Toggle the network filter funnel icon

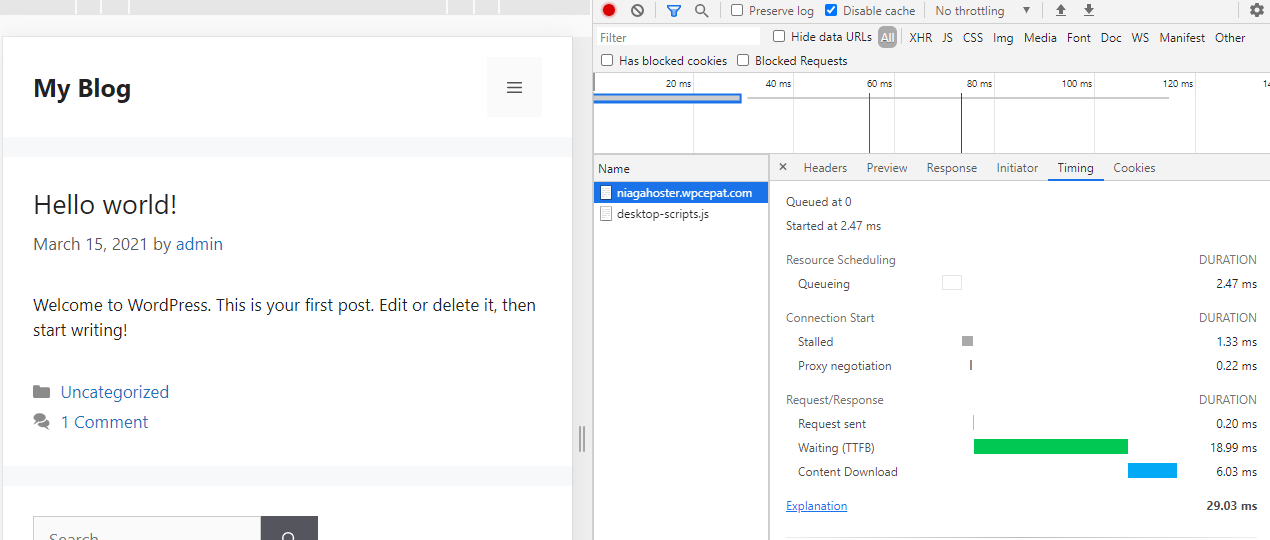pos(674,11)
